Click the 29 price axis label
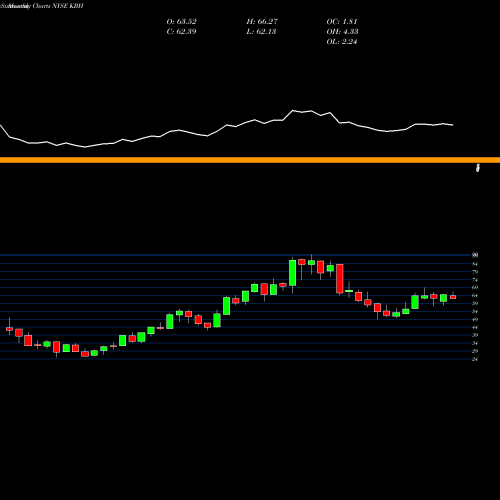The width and height of the screenshot is (500, 500). click(x=475, y=351)
